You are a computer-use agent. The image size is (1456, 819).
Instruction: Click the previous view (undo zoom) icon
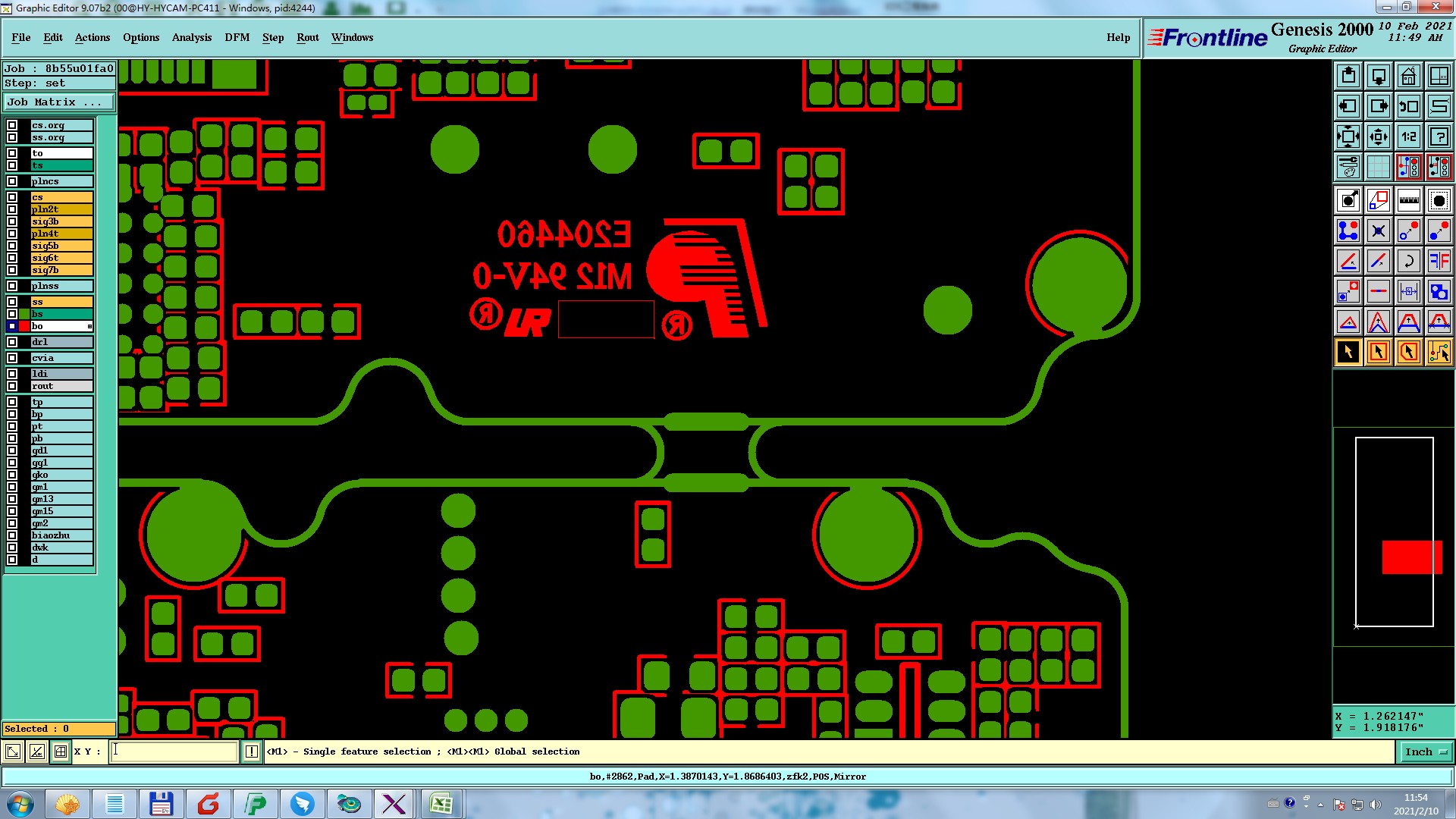tap(1409, 106)
